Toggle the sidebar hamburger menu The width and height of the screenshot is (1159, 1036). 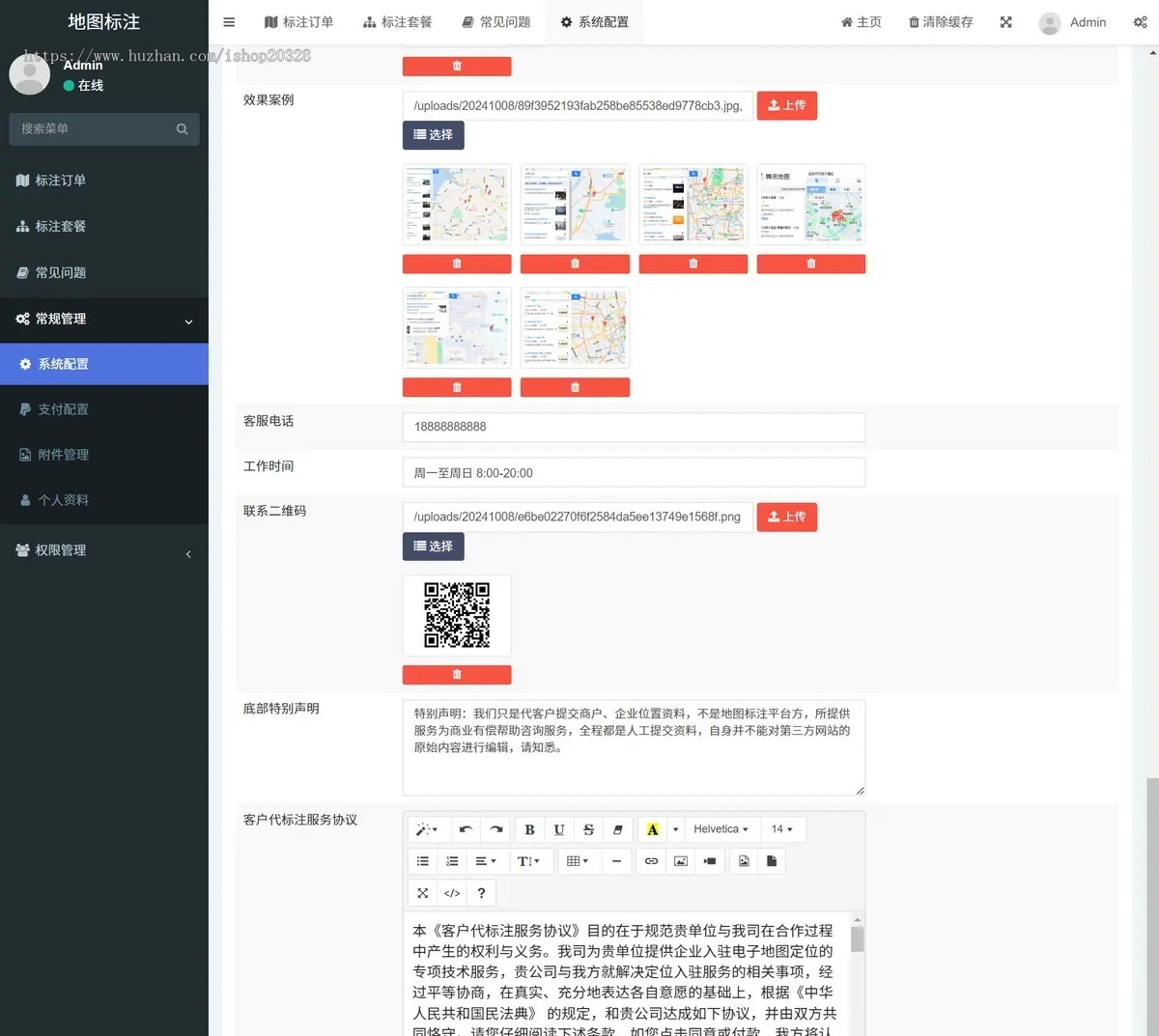coord(229,22)
